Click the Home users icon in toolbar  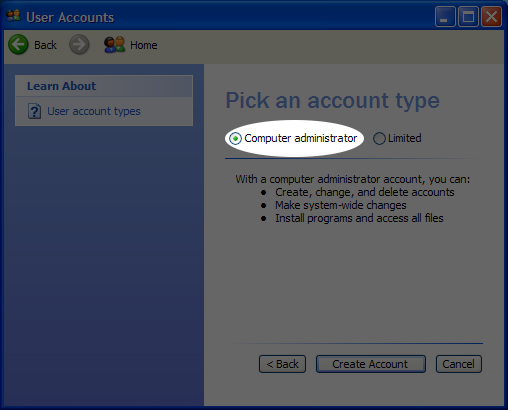point(114,45)
